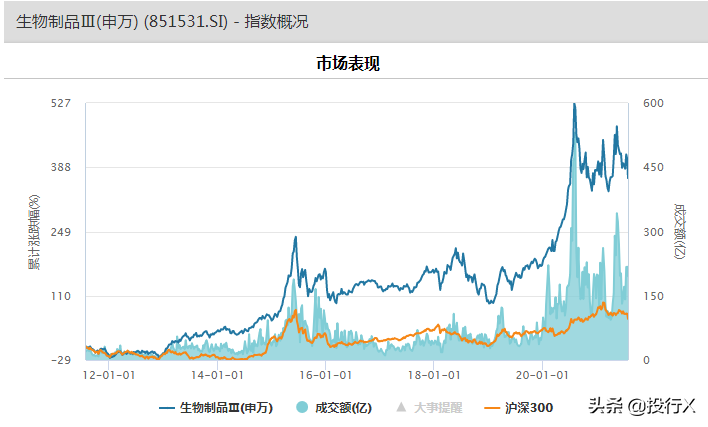
Task: Hide the 沪深300 series via legend label
Action: pos(528,407)
